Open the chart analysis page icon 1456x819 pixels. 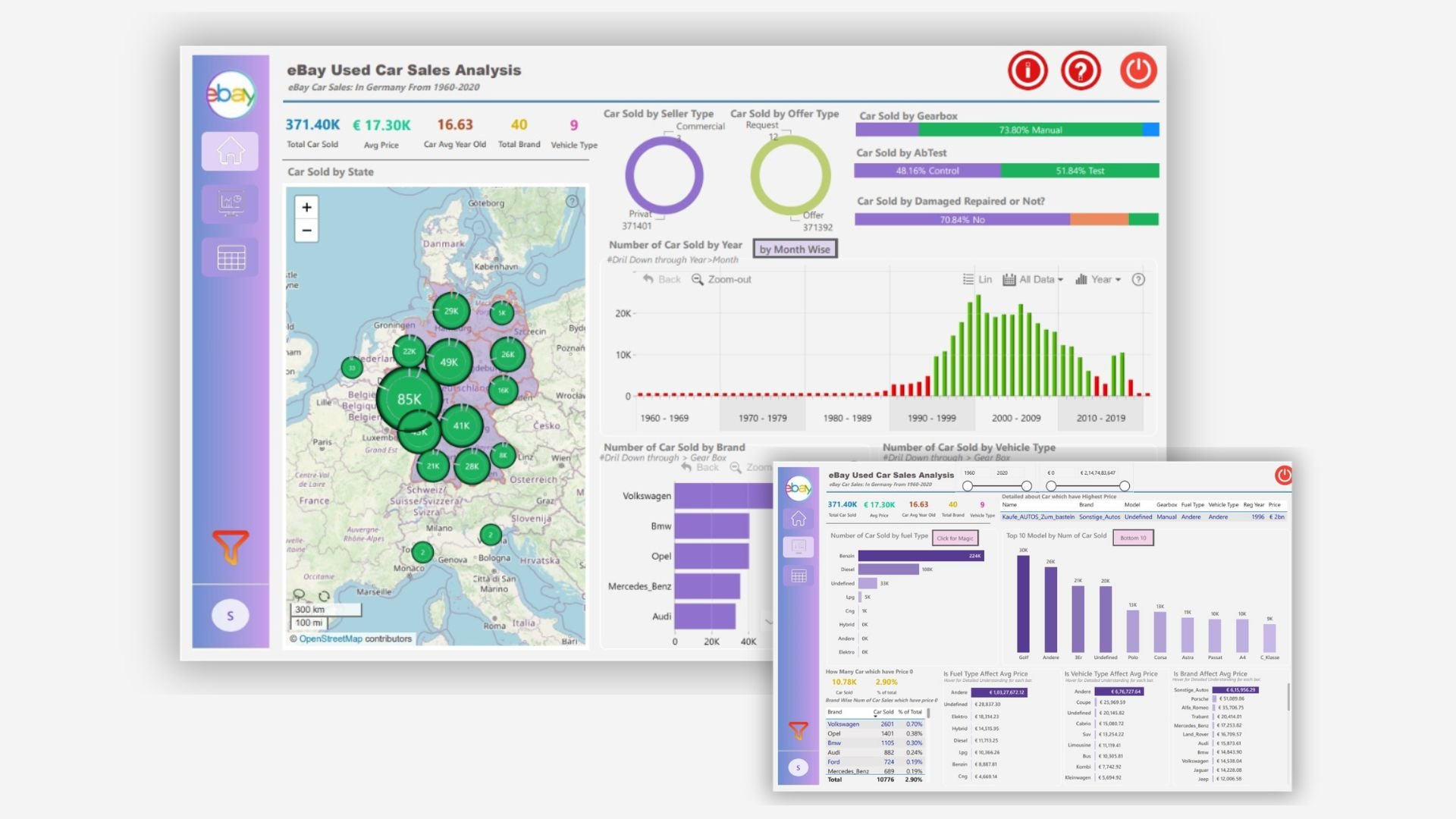(230, 203)
